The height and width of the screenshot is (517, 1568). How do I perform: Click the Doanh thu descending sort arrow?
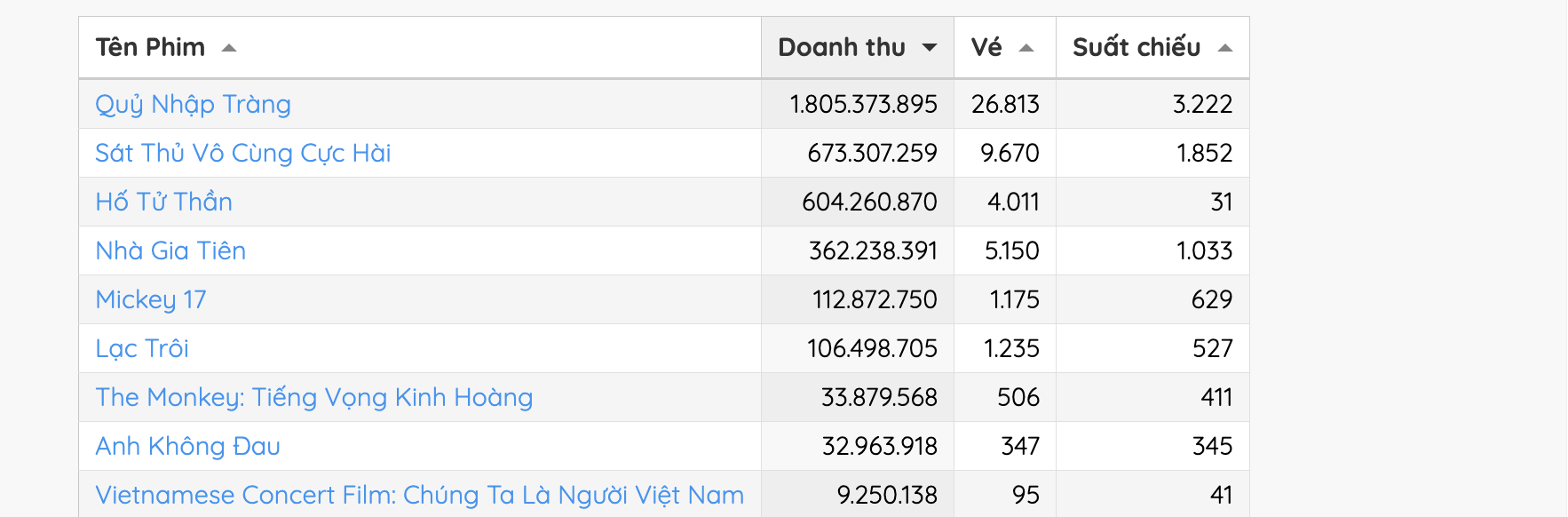click(x=930, y=48)
